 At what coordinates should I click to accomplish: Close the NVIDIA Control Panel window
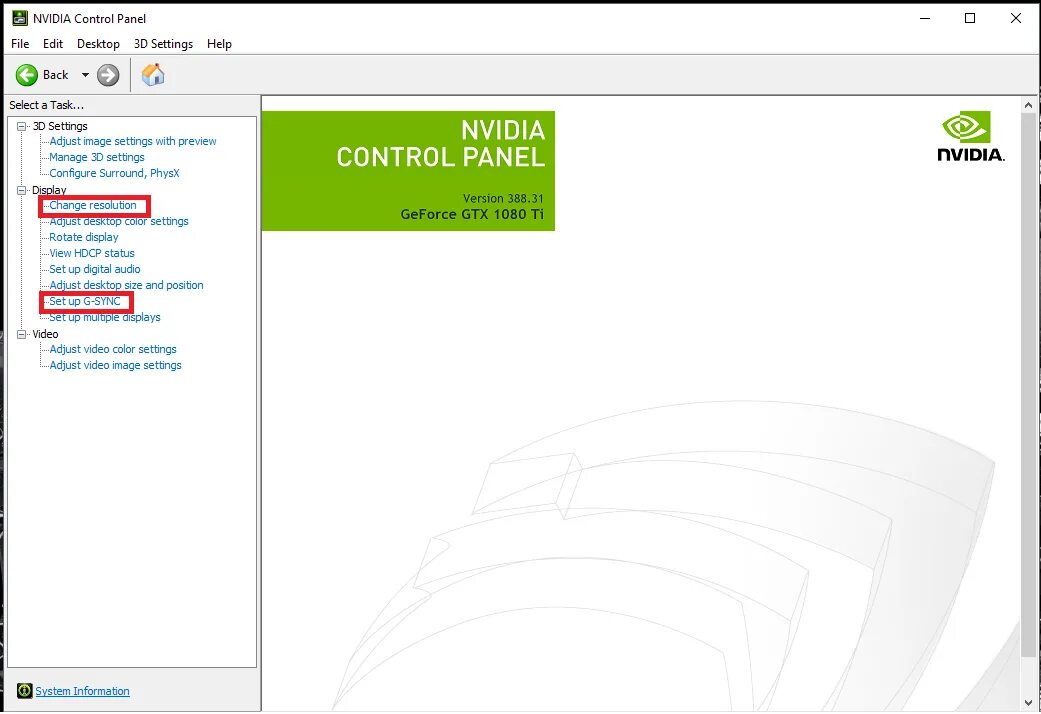1016,19
